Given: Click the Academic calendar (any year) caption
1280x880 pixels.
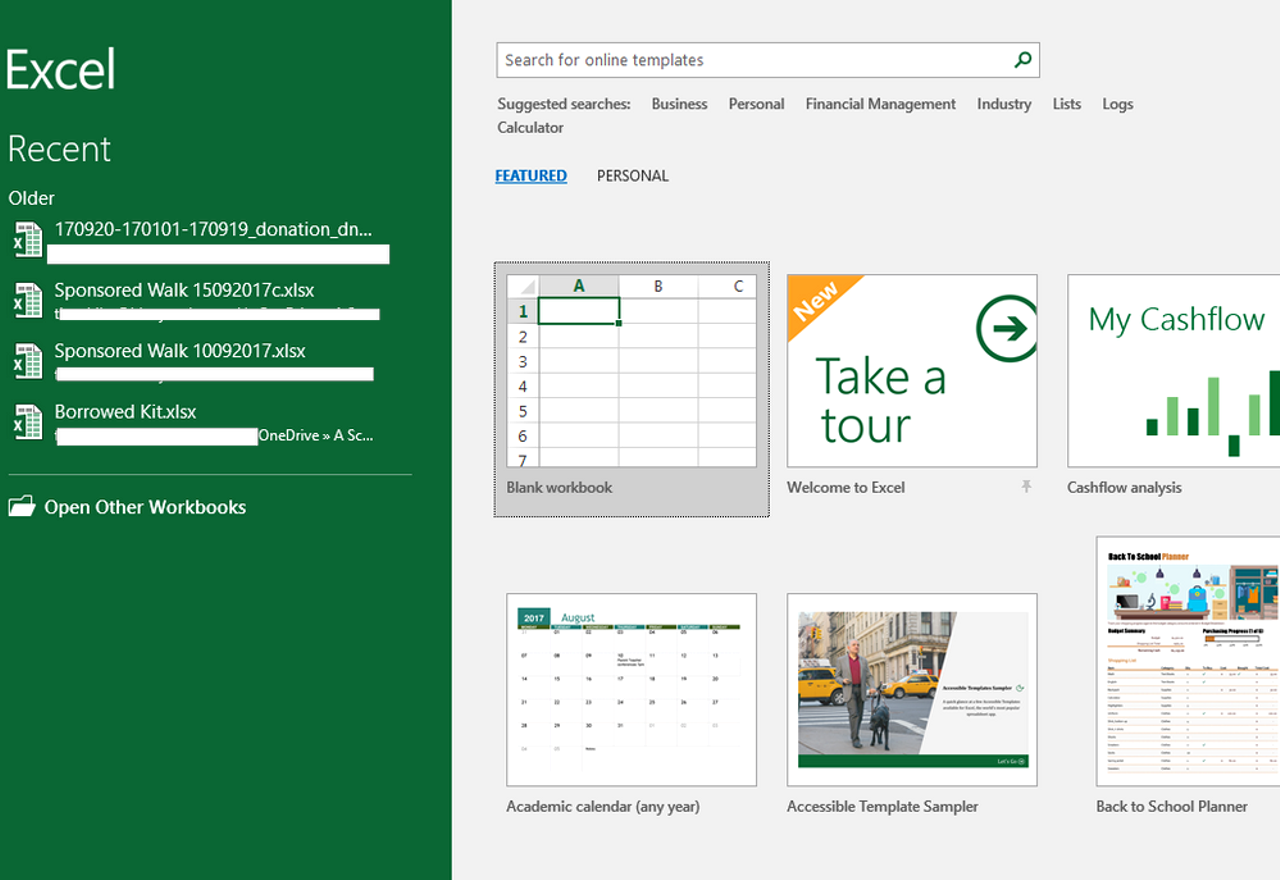Looking at the screenshot, I should [x=603, y=807].
